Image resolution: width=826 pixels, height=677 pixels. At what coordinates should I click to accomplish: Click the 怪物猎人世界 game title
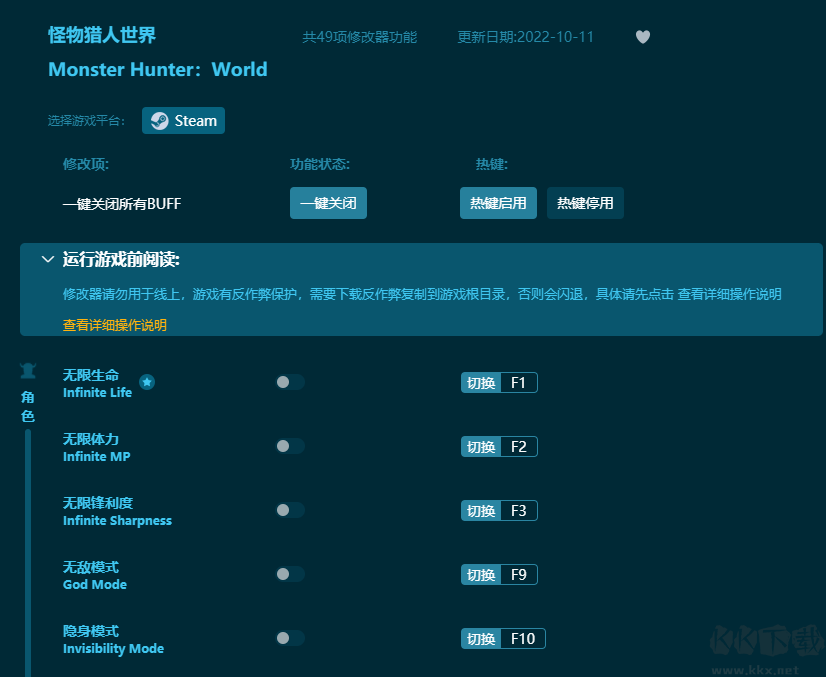coord(102,35)
